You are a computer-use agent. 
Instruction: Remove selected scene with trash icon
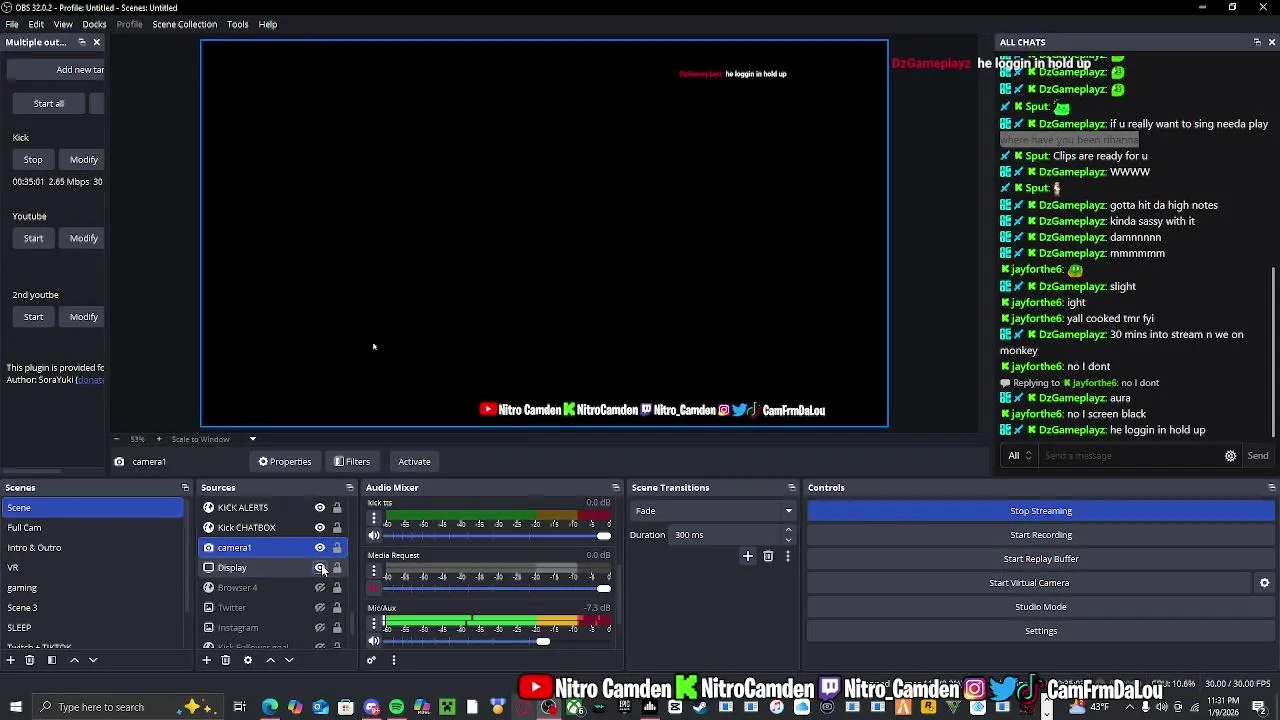30,660
